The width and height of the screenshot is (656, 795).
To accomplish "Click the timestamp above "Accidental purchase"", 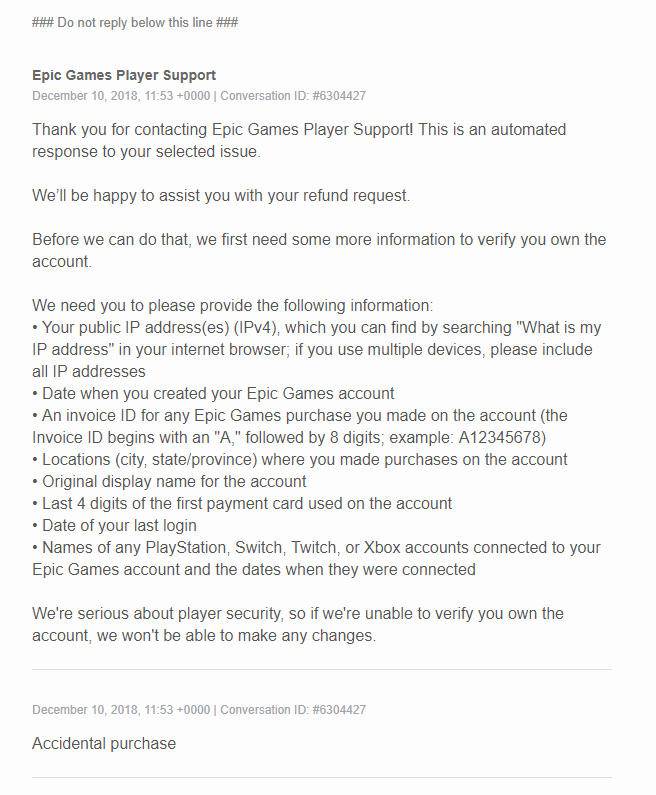I will [x=121, y=710].
